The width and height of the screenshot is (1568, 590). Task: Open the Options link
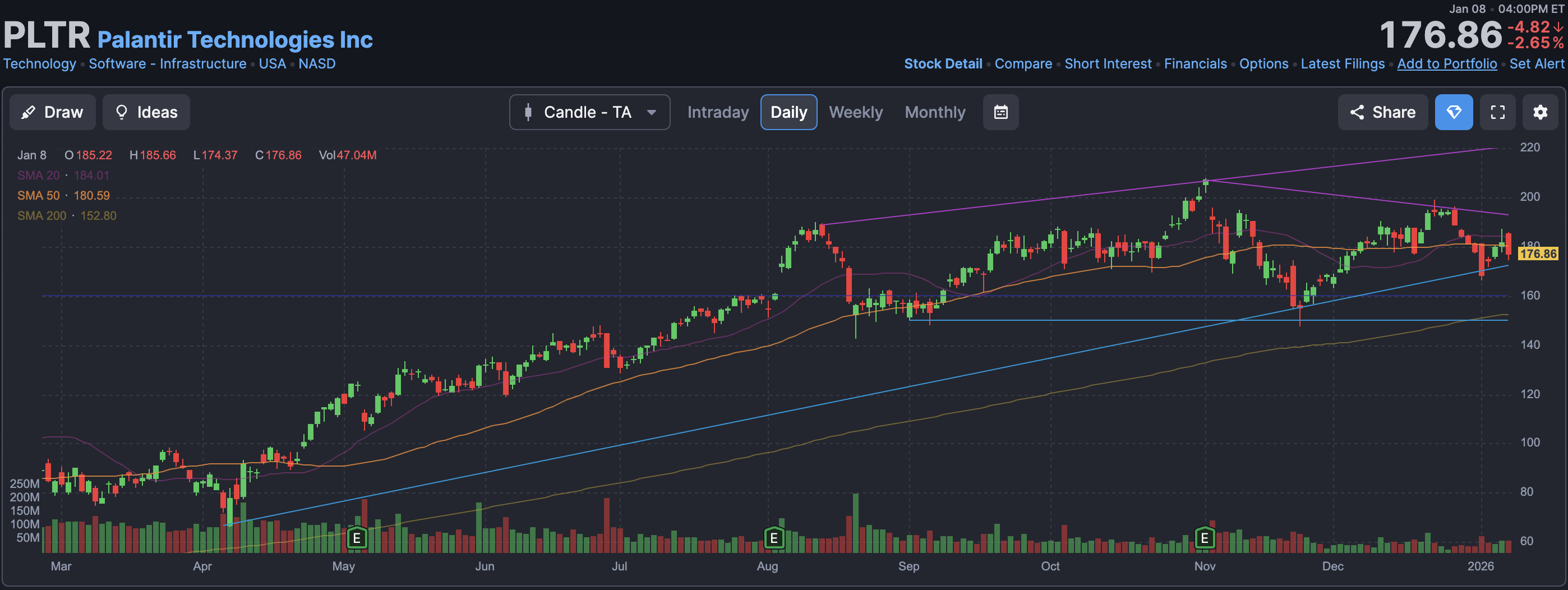1263,64
